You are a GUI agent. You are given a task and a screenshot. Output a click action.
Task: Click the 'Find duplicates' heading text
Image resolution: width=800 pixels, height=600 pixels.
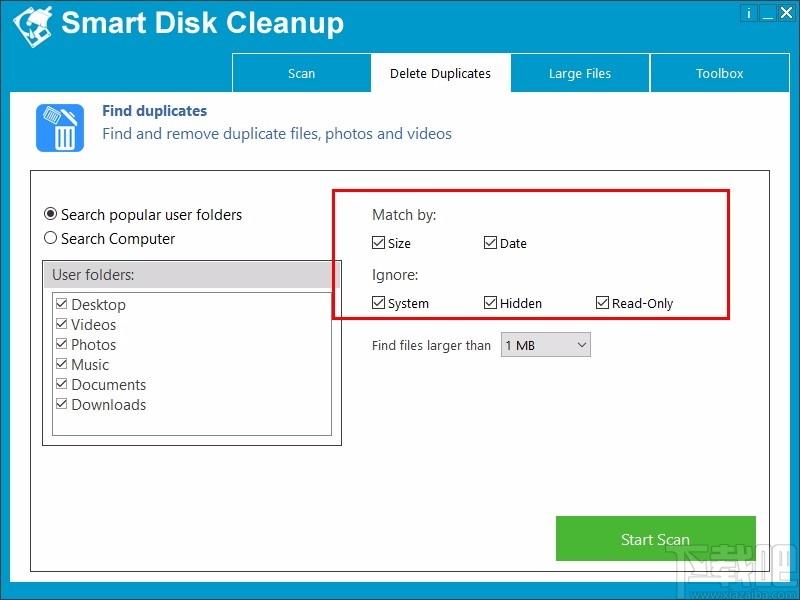[155, 111]
